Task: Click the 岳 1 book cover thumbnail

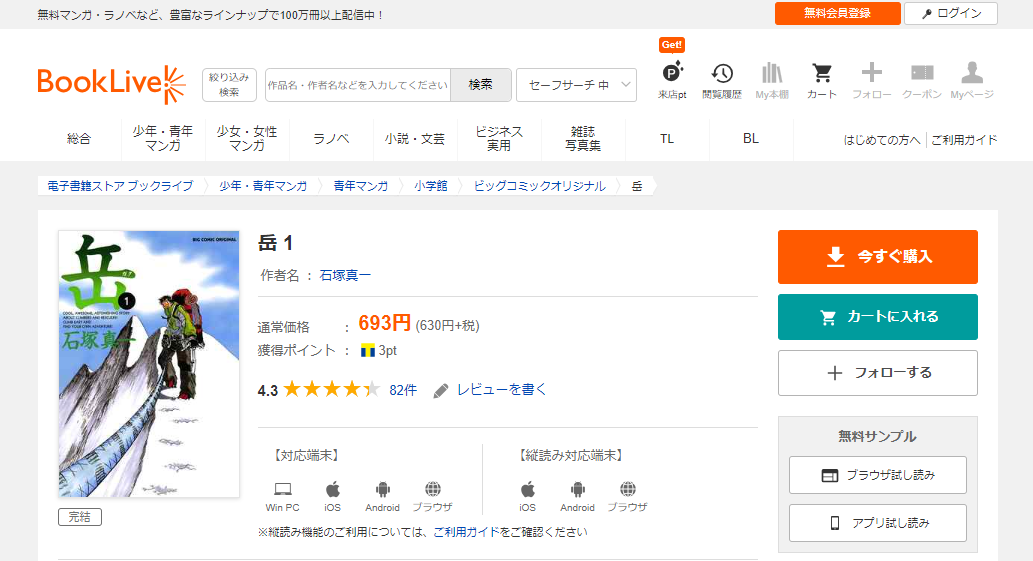Action: tap(149, 364)
